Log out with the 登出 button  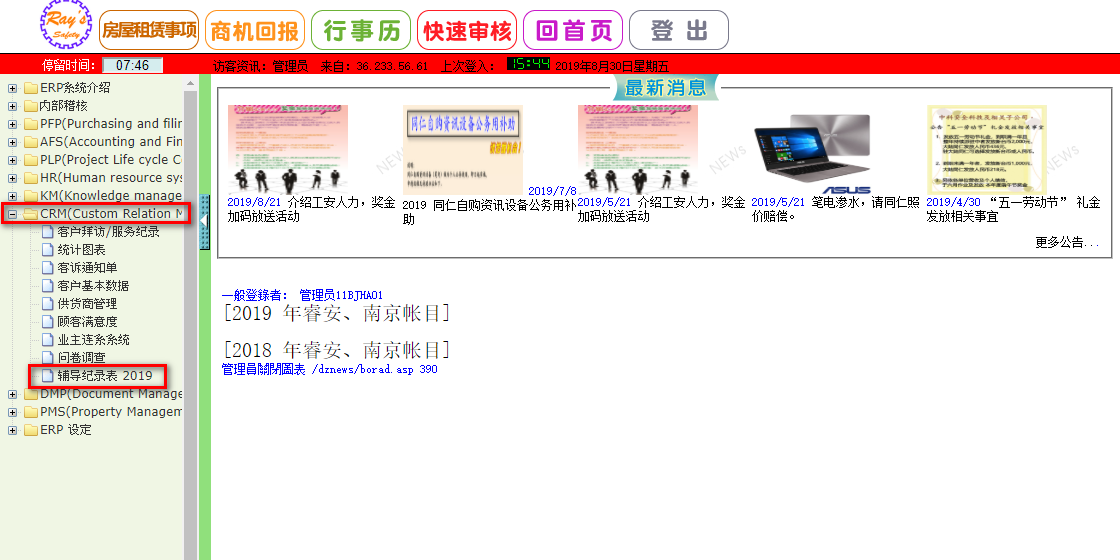click(679, 31)
